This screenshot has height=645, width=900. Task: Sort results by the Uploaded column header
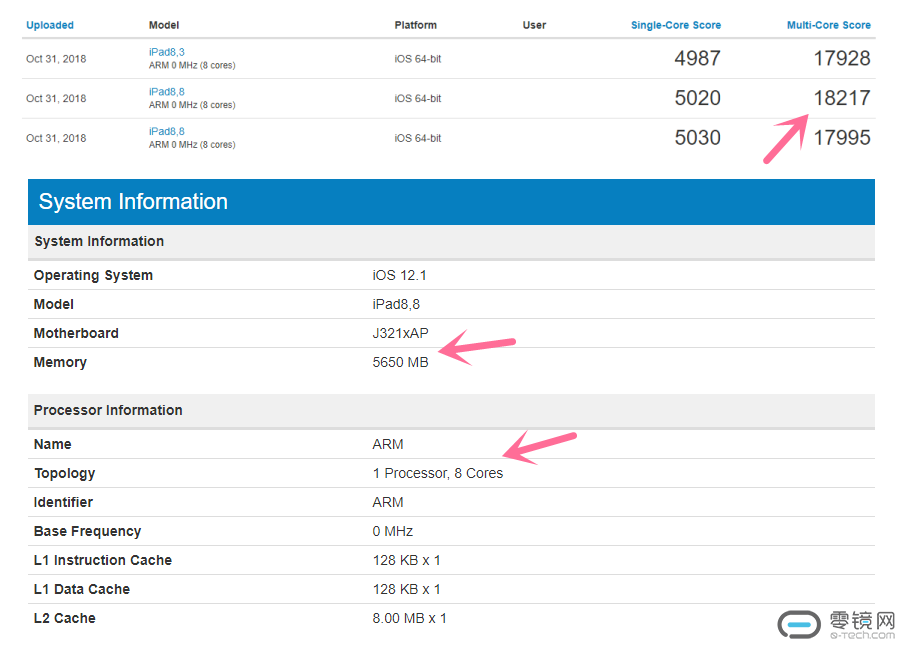[x=50, y=25]
